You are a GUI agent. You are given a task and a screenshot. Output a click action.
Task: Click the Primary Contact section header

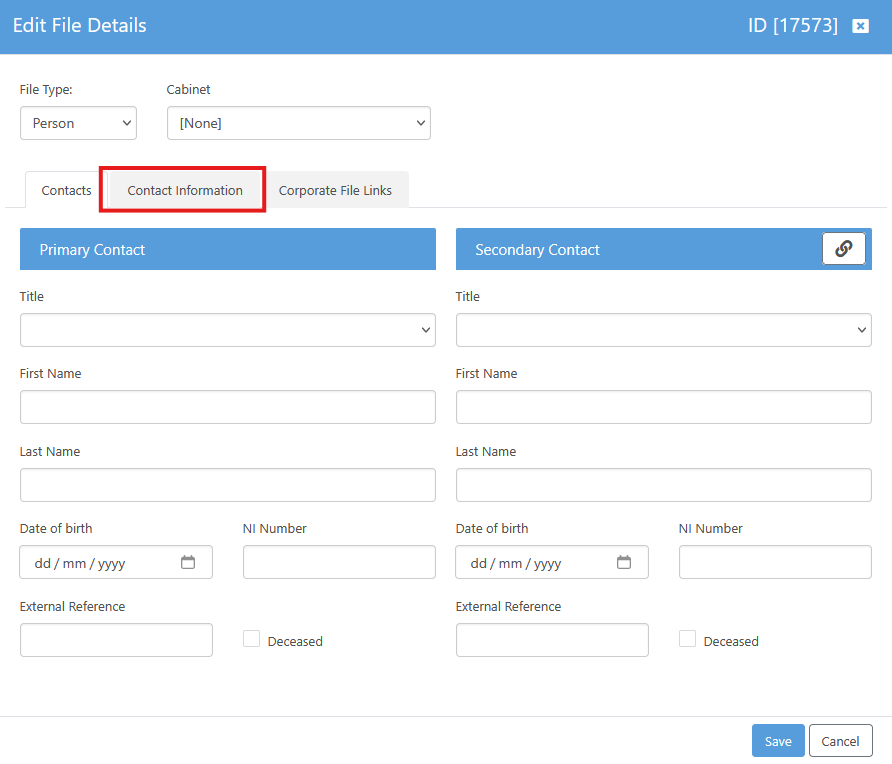(x=228, y=249)
